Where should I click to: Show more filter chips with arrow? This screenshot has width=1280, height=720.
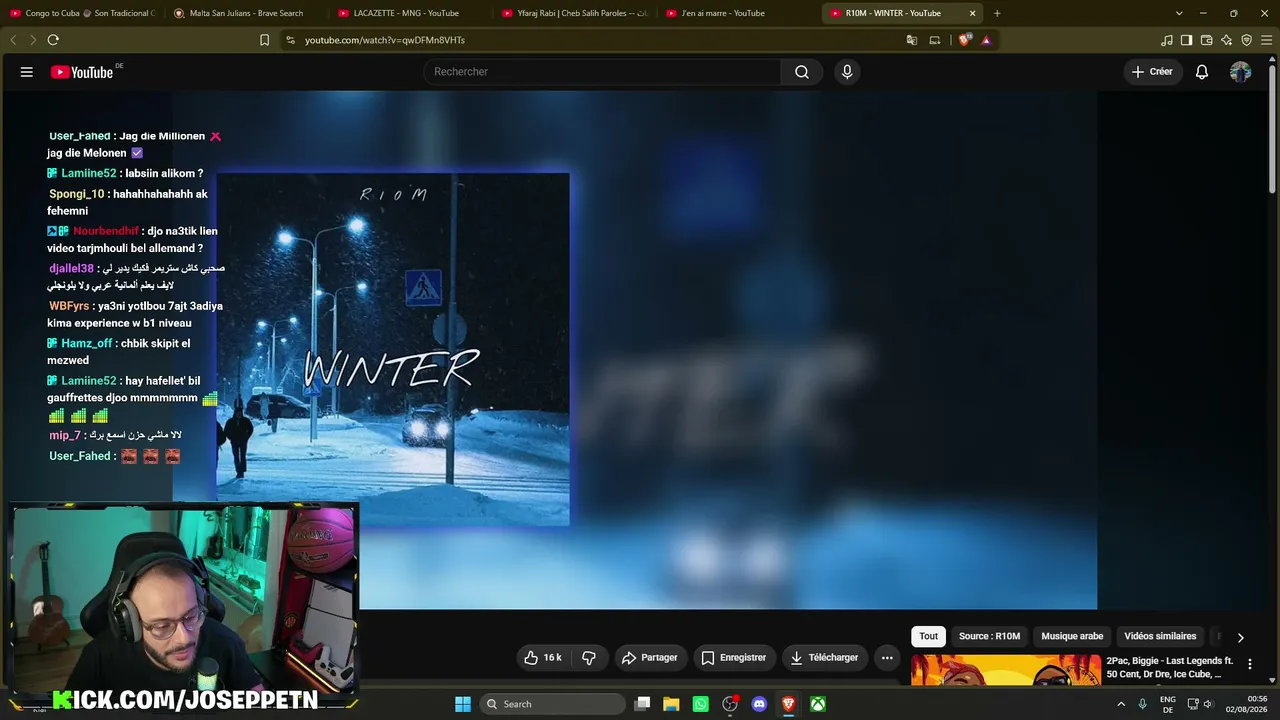coord(1240,637)
